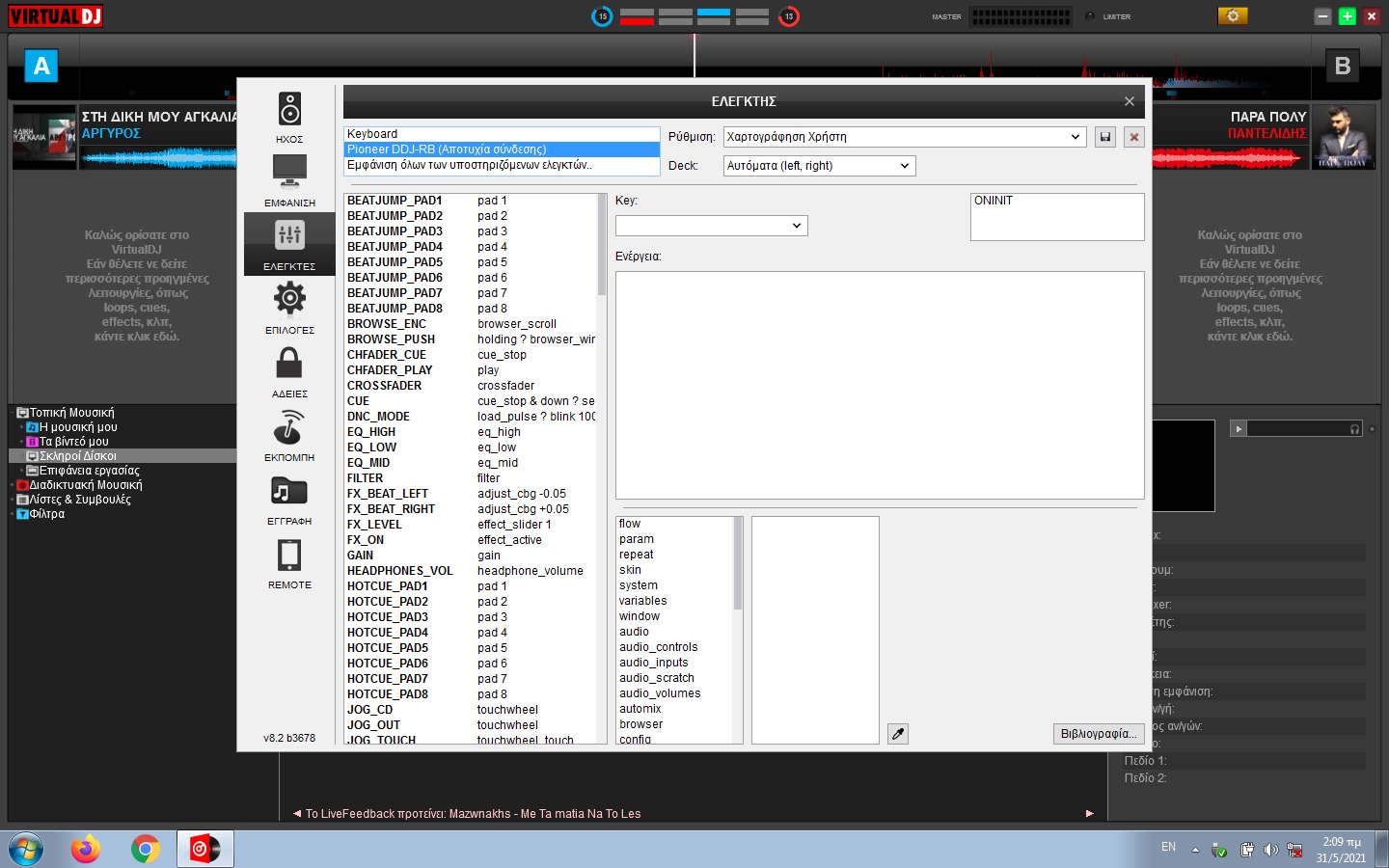The height and width of the screenshot is (868, 1389).
Task: Click the left deck 15 indicator circle
Action: click(x=602, y=16)
